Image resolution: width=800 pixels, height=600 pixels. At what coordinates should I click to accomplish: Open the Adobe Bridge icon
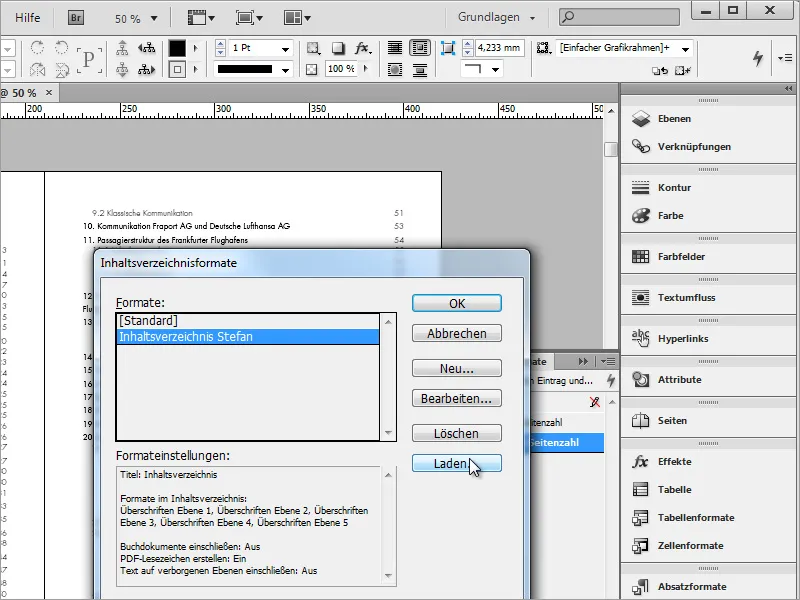76,18
